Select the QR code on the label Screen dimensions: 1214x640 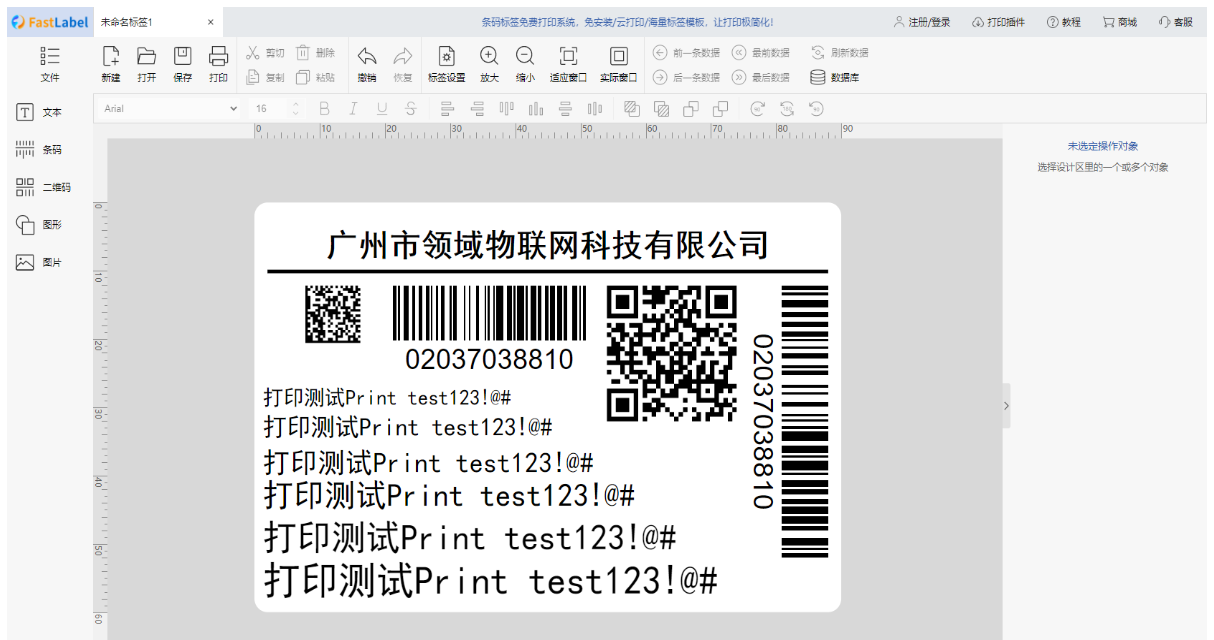(x=672, y=353)
